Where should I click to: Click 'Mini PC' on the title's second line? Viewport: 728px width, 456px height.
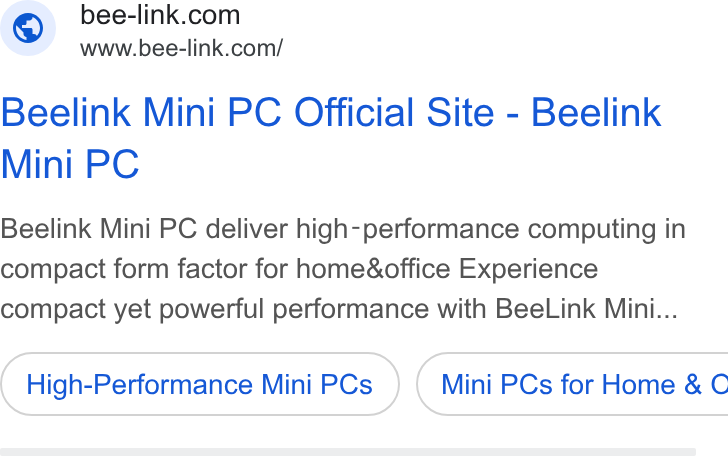(x=70, y=164)
